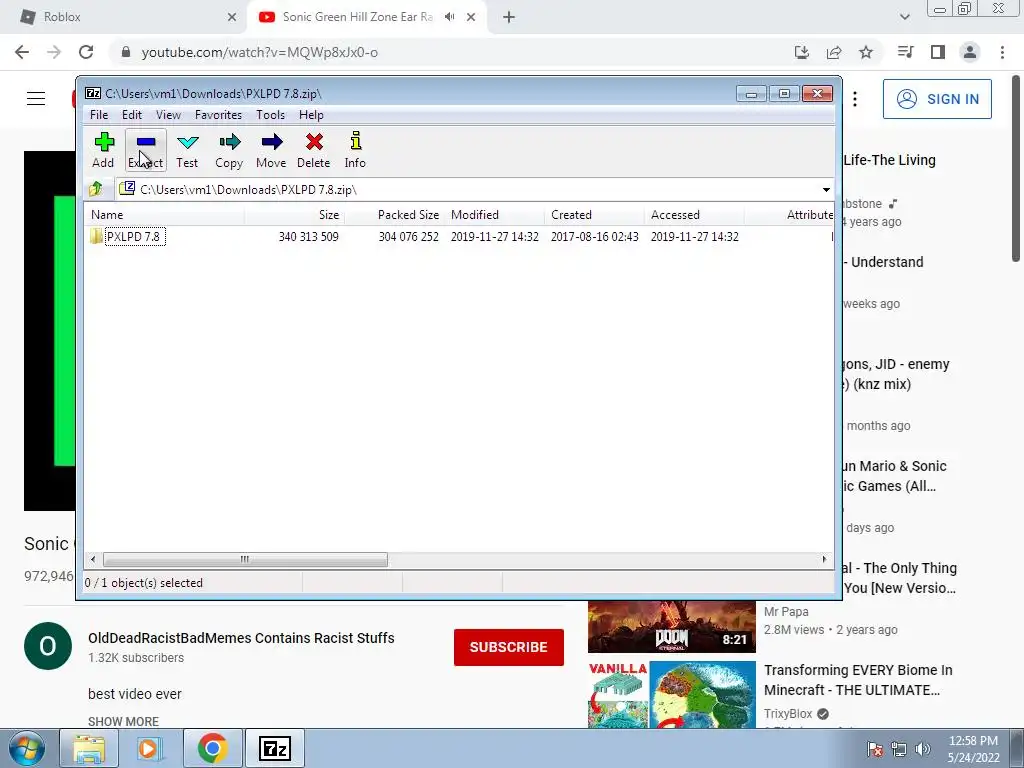This screenshot has height=768, width=1024.
Task: Switch to the Roblox browser tab
Action: pyautogui.click(x=124, y=17)
